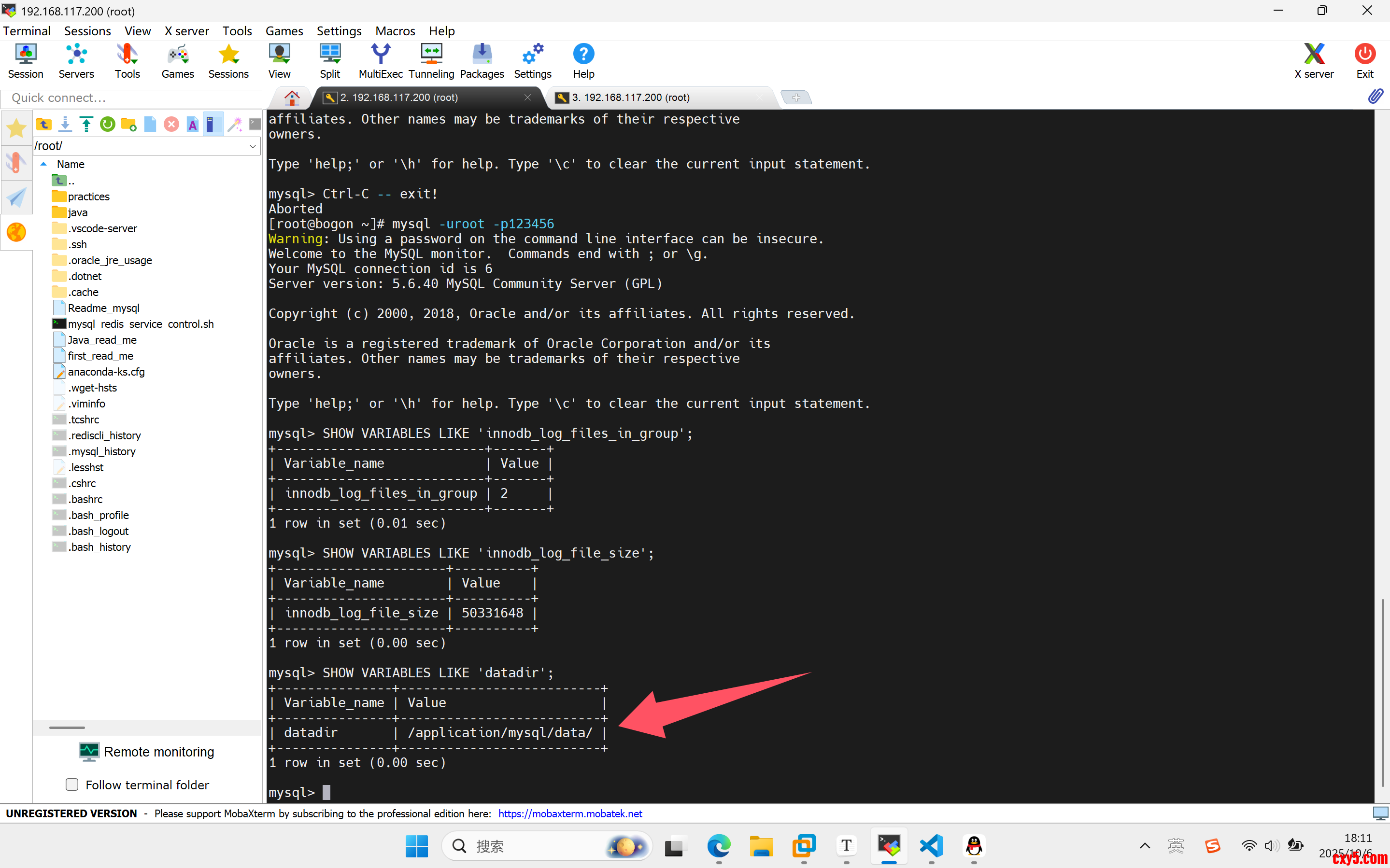This screenshot has height=868, width=1390.
Task: Click the red delete file icon
Action: coord(171,124)
